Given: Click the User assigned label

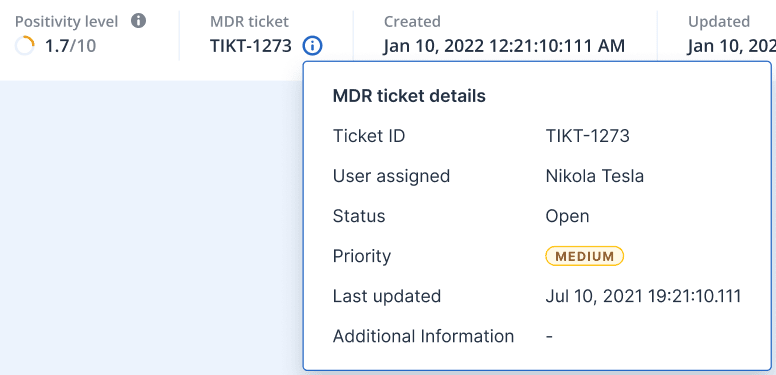Looking at the screenshot, I should [x=391, y=176].
